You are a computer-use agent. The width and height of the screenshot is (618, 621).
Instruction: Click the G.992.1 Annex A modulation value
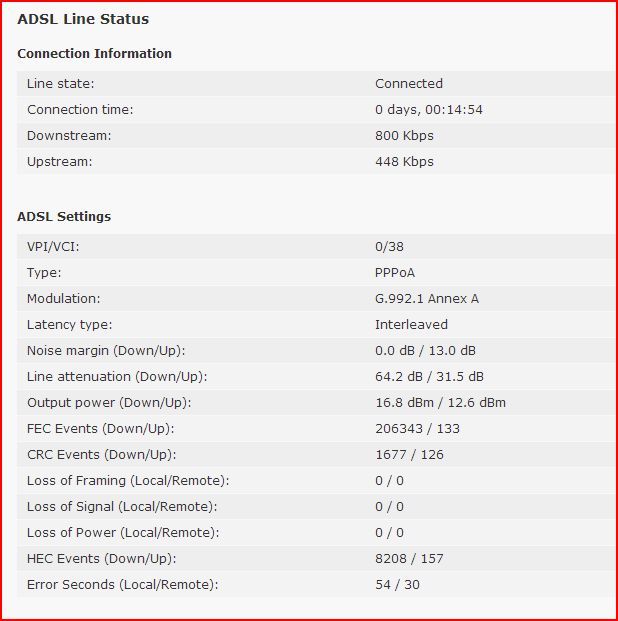(x=427, y=299)
